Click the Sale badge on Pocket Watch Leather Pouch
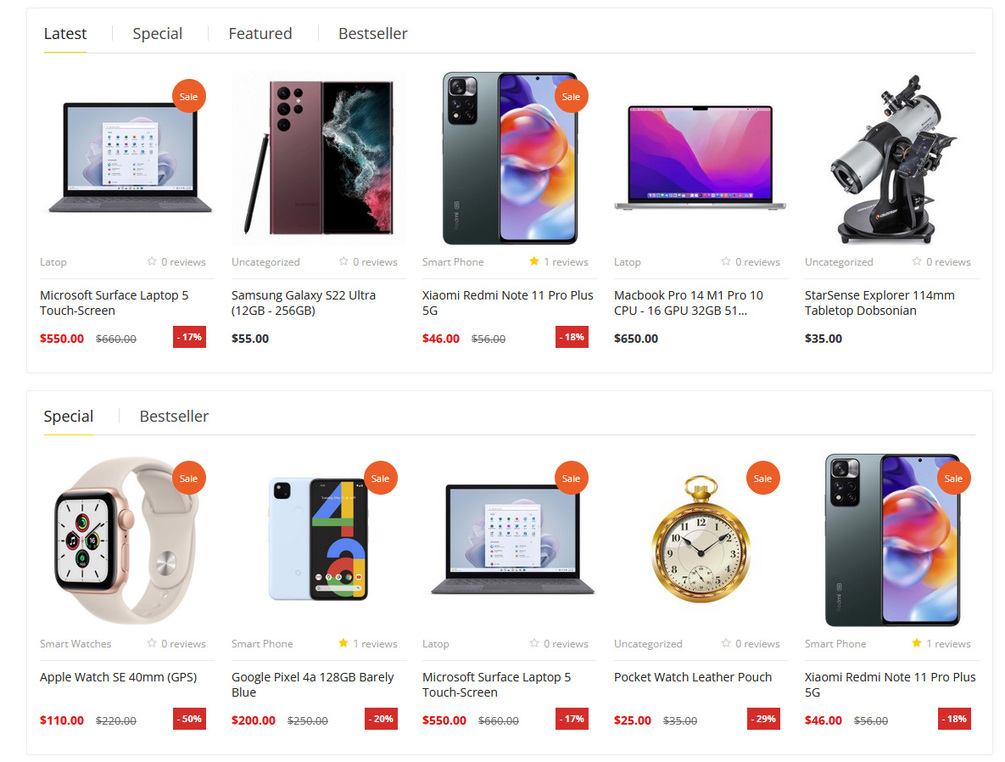The width and height of the screenshot is (1005, 762). (763, 478)
